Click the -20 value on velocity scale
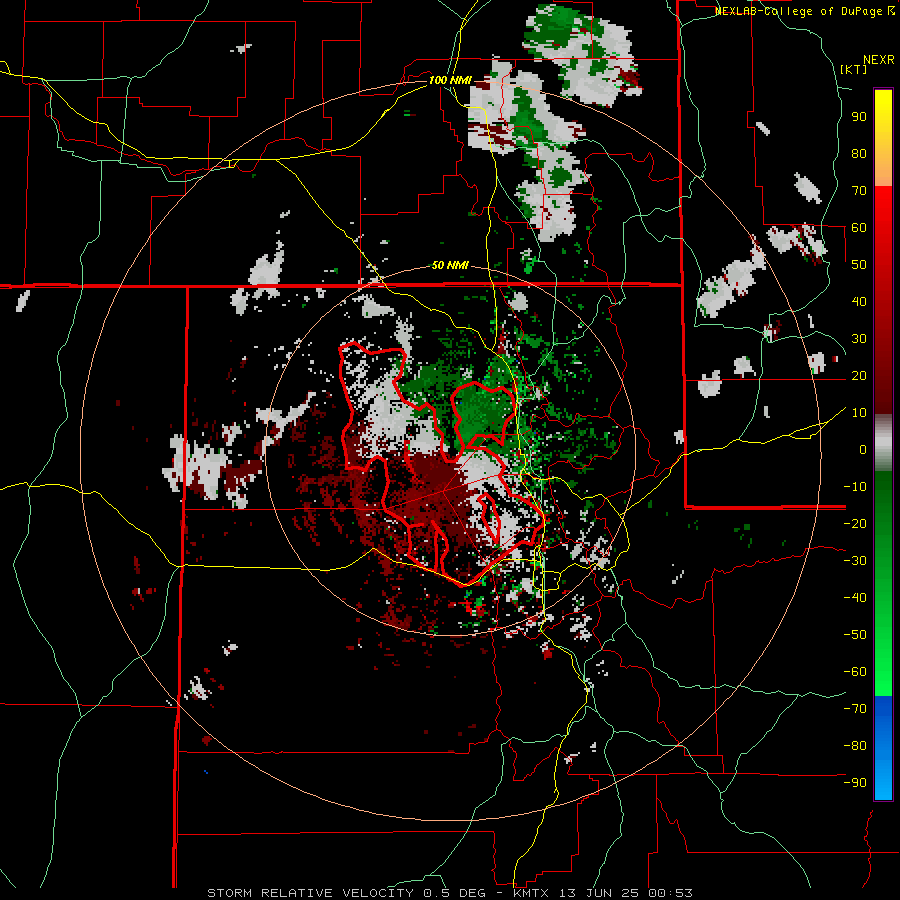 tap(855, 524)
